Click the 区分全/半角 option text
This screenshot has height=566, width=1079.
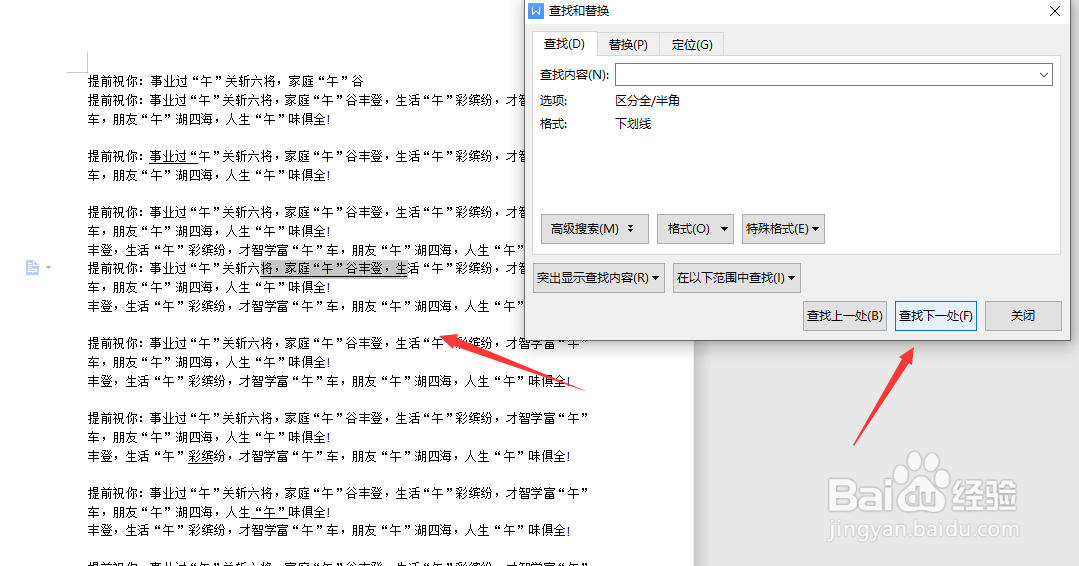coord(648,100)
